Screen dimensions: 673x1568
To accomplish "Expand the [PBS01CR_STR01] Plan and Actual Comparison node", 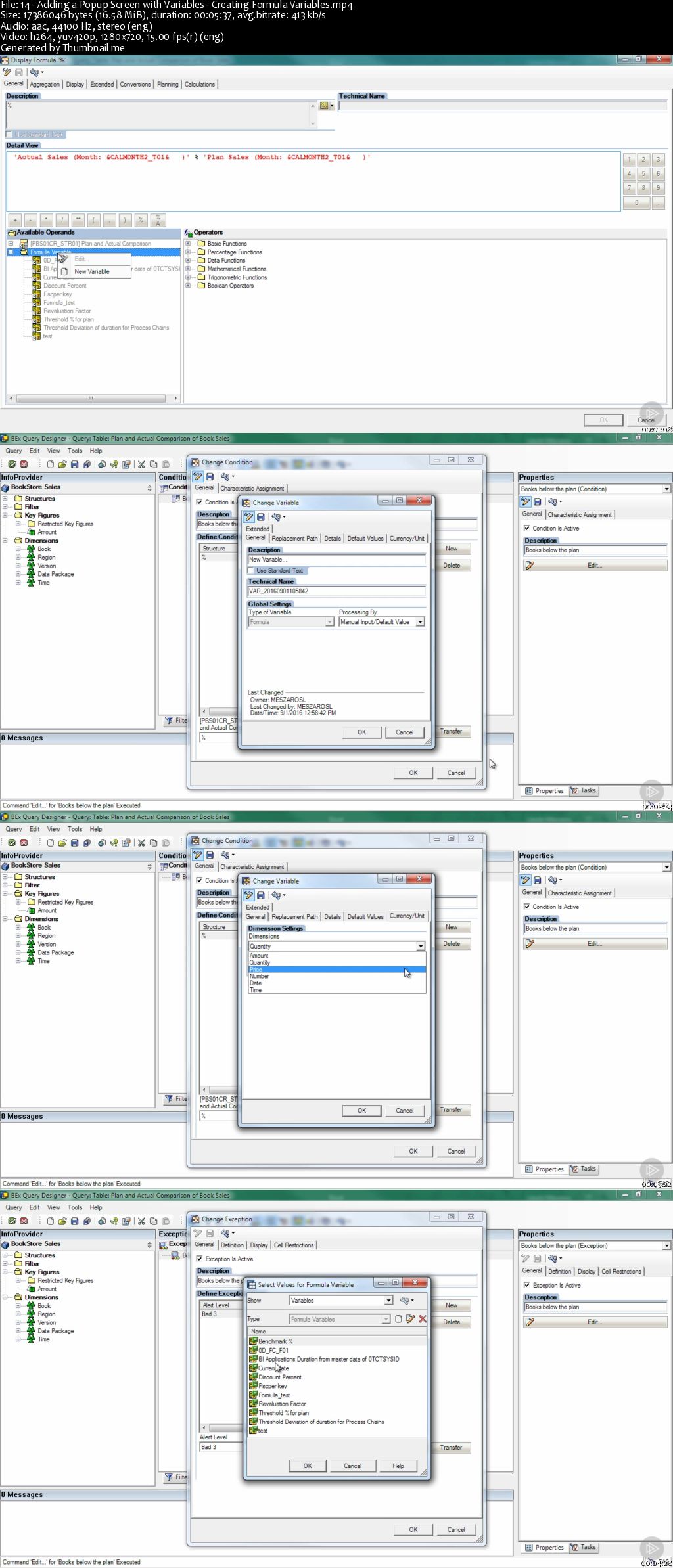I will click(11, 244).
